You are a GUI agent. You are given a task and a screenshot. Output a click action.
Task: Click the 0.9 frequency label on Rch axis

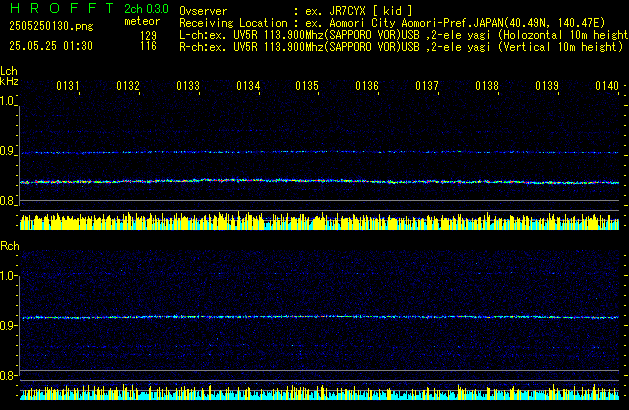coord(7,325)
